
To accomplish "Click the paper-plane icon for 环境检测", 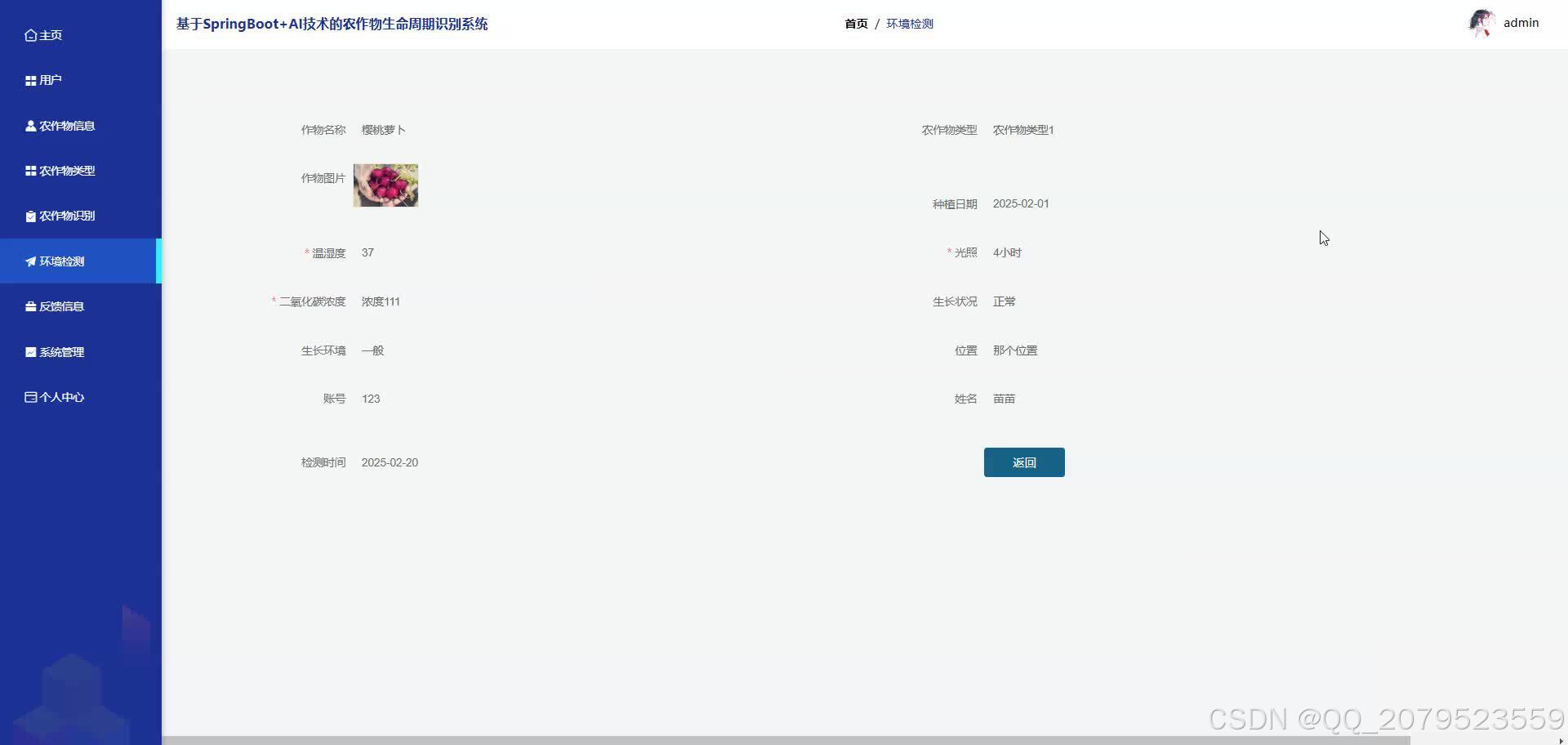I will [x=30, y=261].
